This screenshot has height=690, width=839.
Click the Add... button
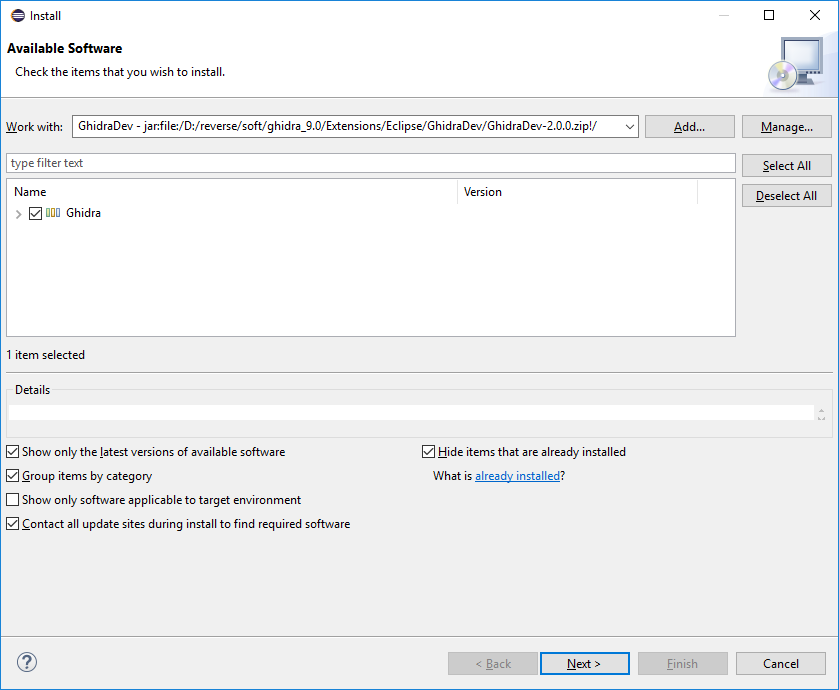coord(689,127)
